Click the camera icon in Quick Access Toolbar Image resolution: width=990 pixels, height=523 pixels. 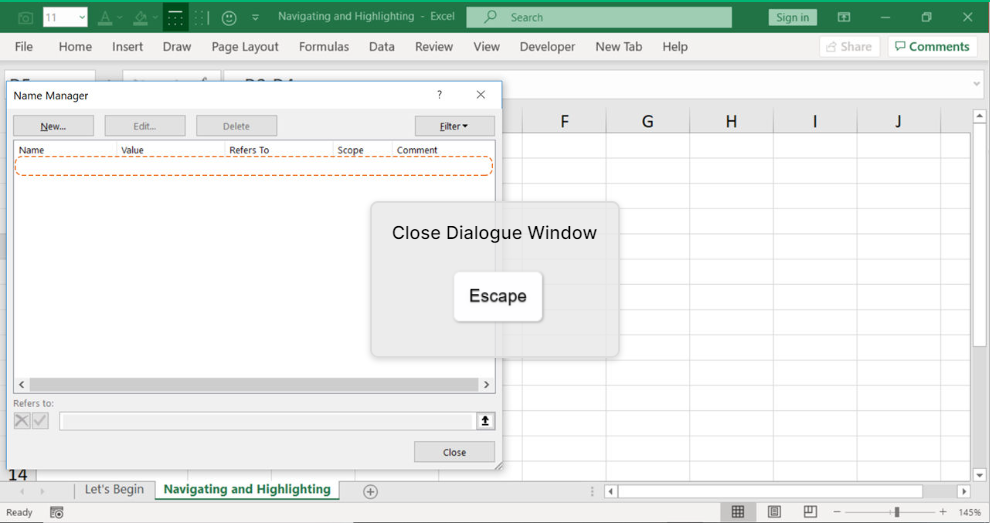point(26,17)
